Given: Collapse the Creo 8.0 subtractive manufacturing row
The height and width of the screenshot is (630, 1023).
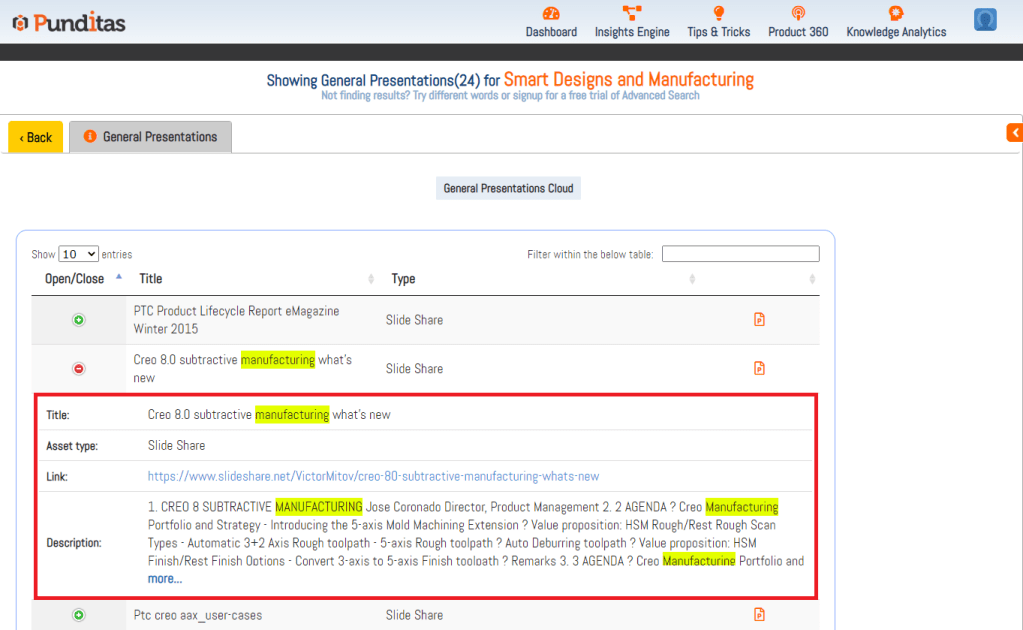Looking at the screenshot, I should pyautogui.click(x=79, y=369).
